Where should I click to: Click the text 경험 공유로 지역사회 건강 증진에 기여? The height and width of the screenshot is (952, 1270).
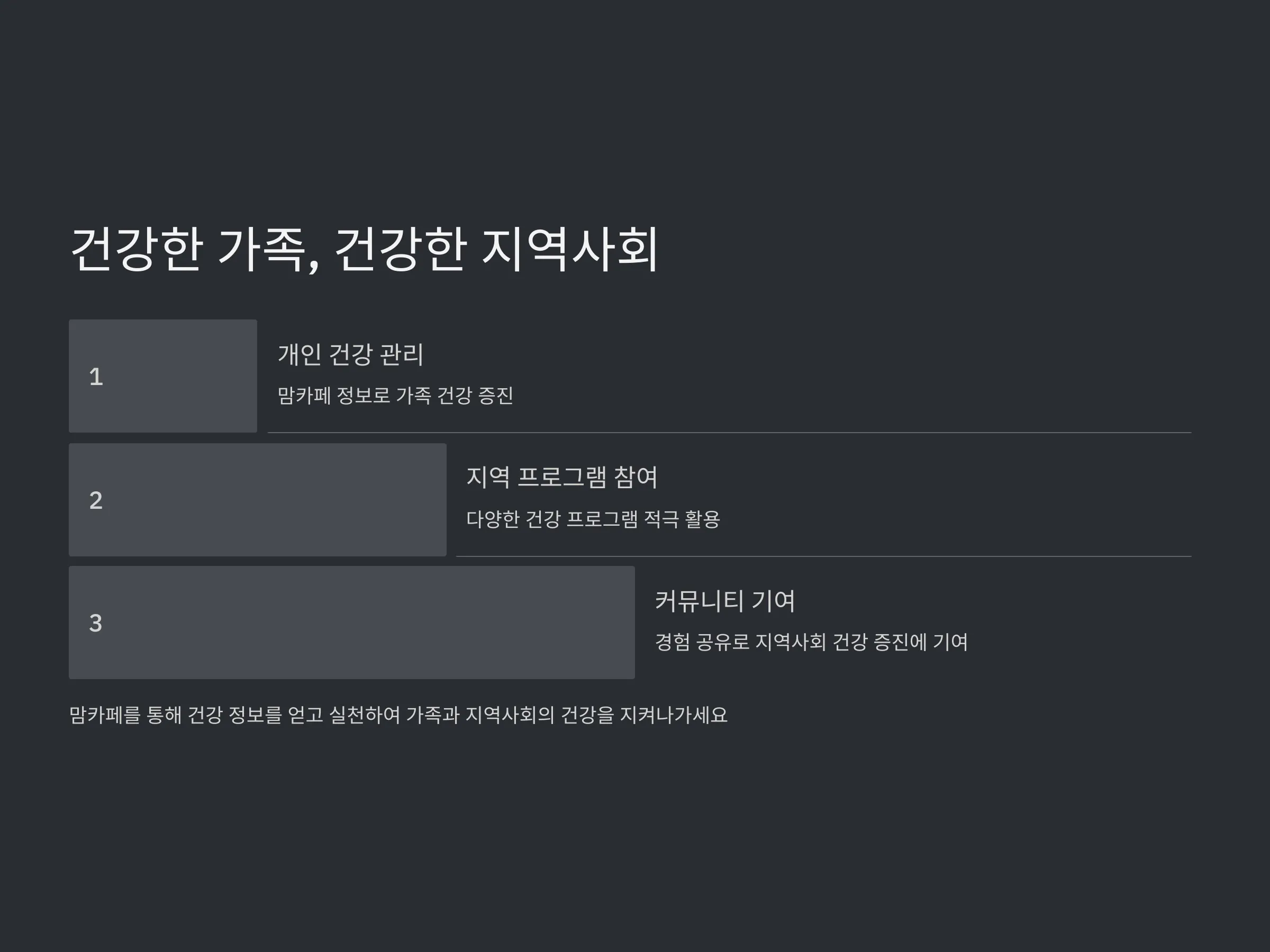[812, 642]
